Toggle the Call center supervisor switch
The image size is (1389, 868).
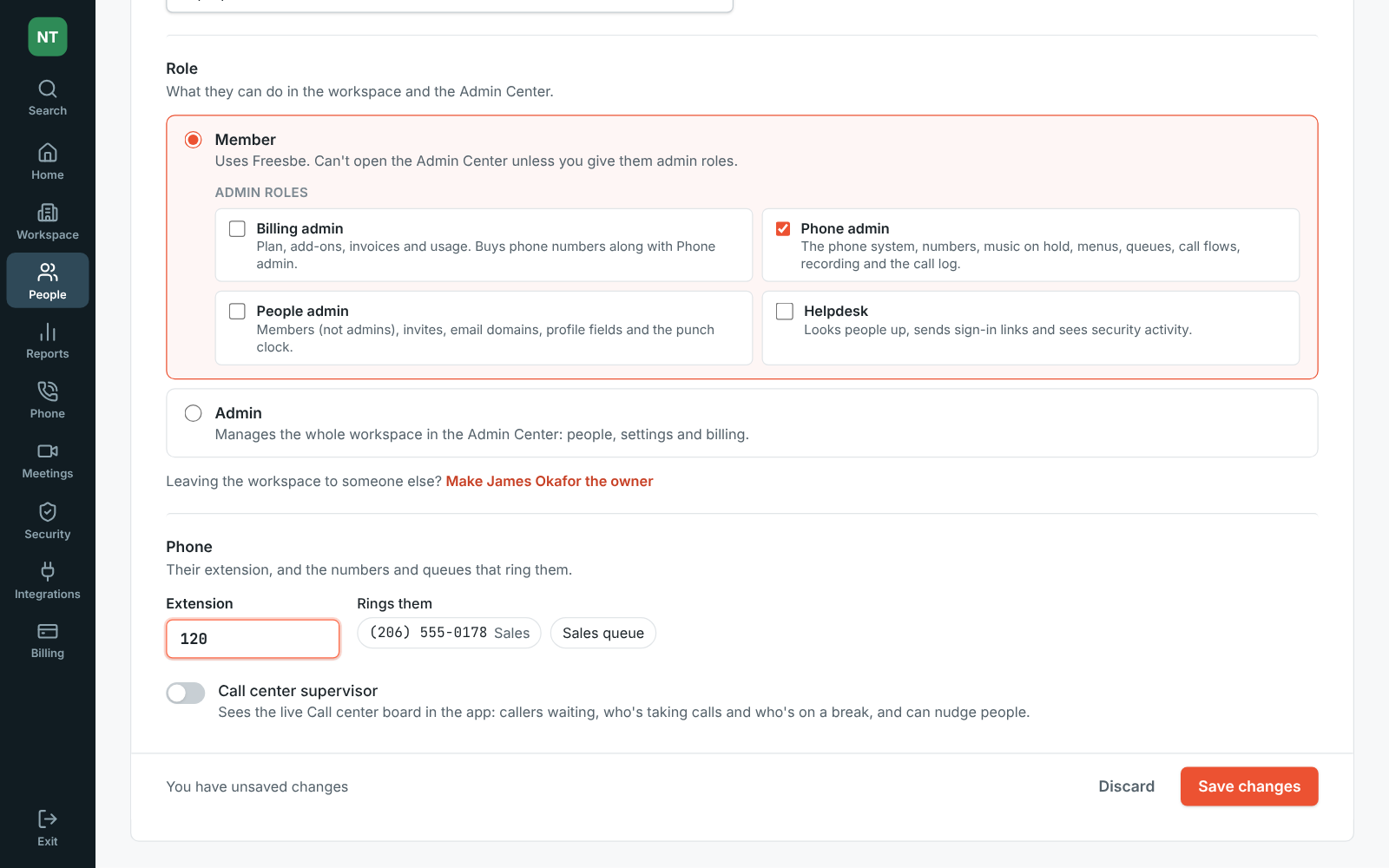click(x=186, y=693)
